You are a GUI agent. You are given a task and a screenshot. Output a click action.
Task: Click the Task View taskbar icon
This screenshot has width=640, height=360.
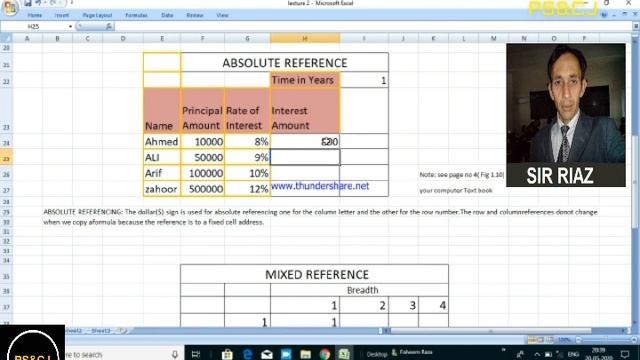tap(196, 354)
